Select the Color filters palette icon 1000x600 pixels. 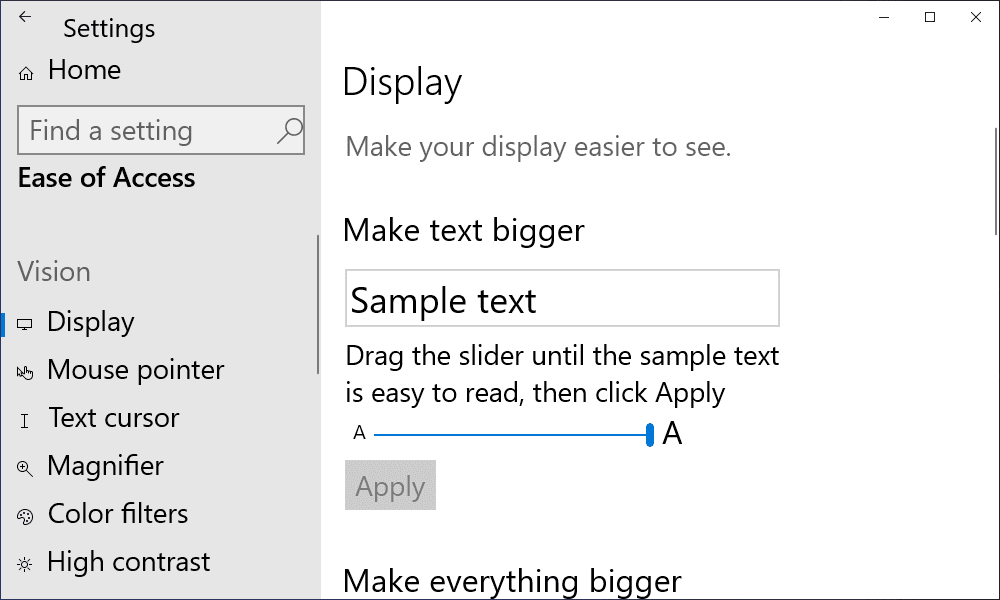25,514
